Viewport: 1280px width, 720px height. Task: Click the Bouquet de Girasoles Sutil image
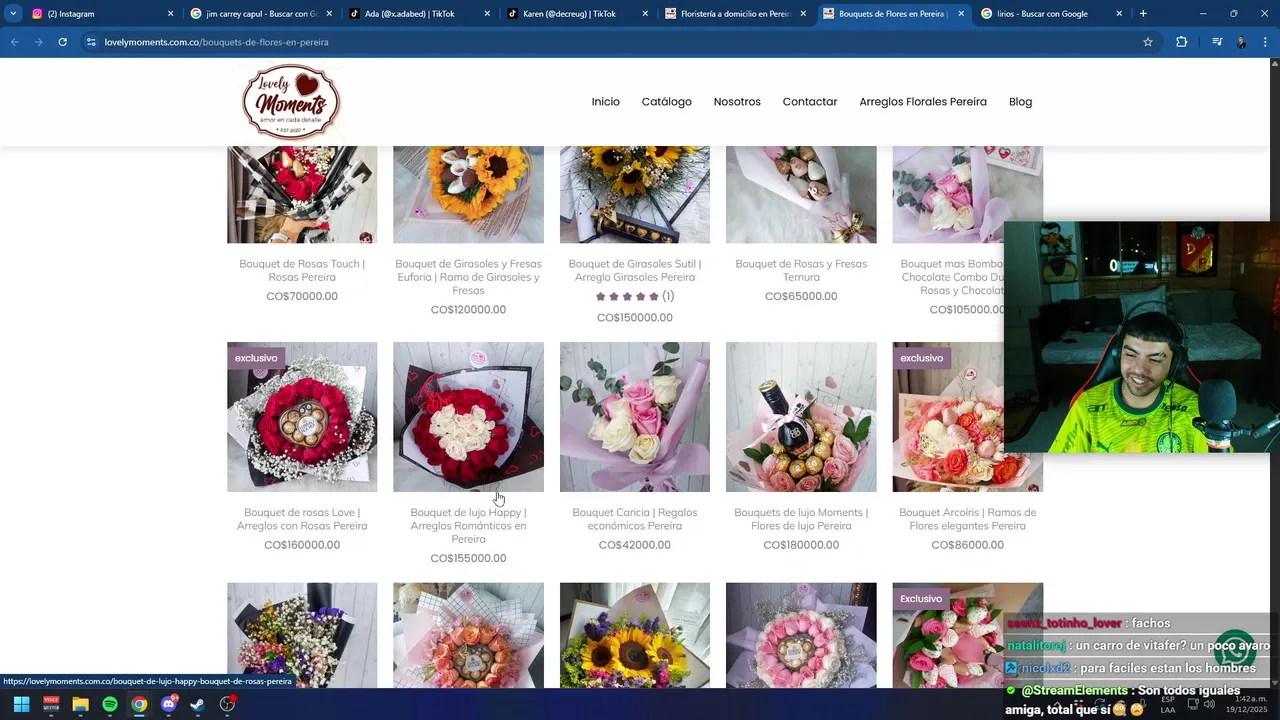(x=635, y=195)
